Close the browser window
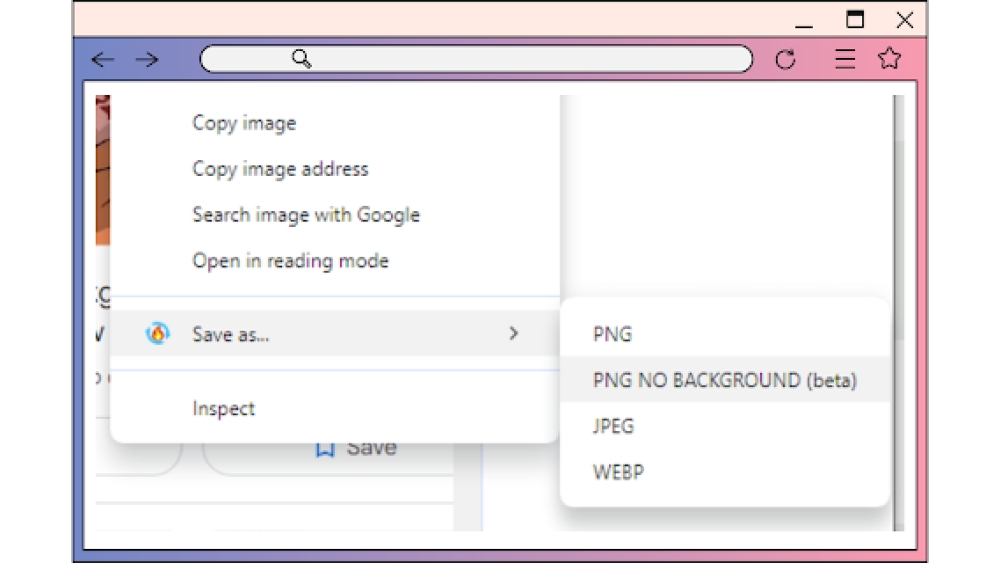This screenshot has width=1000, height=563. (904, 20)
